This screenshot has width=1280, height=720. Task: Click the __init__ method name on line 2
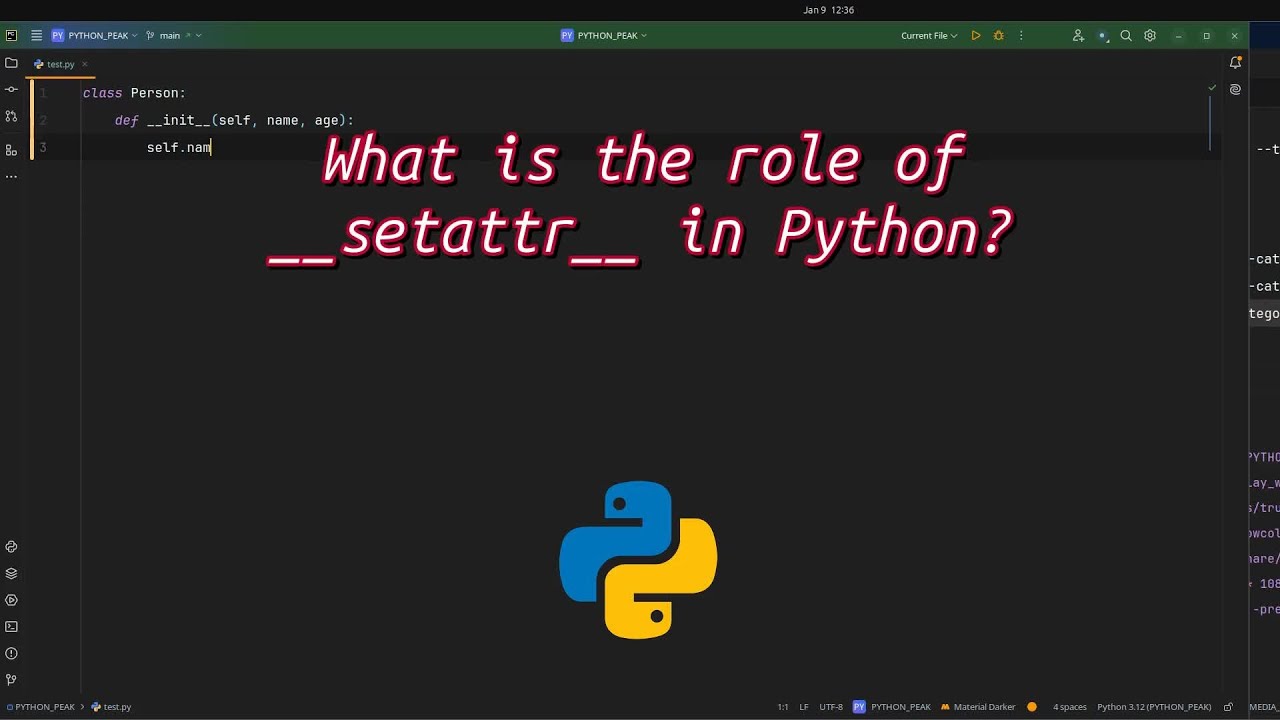(178, 120)
